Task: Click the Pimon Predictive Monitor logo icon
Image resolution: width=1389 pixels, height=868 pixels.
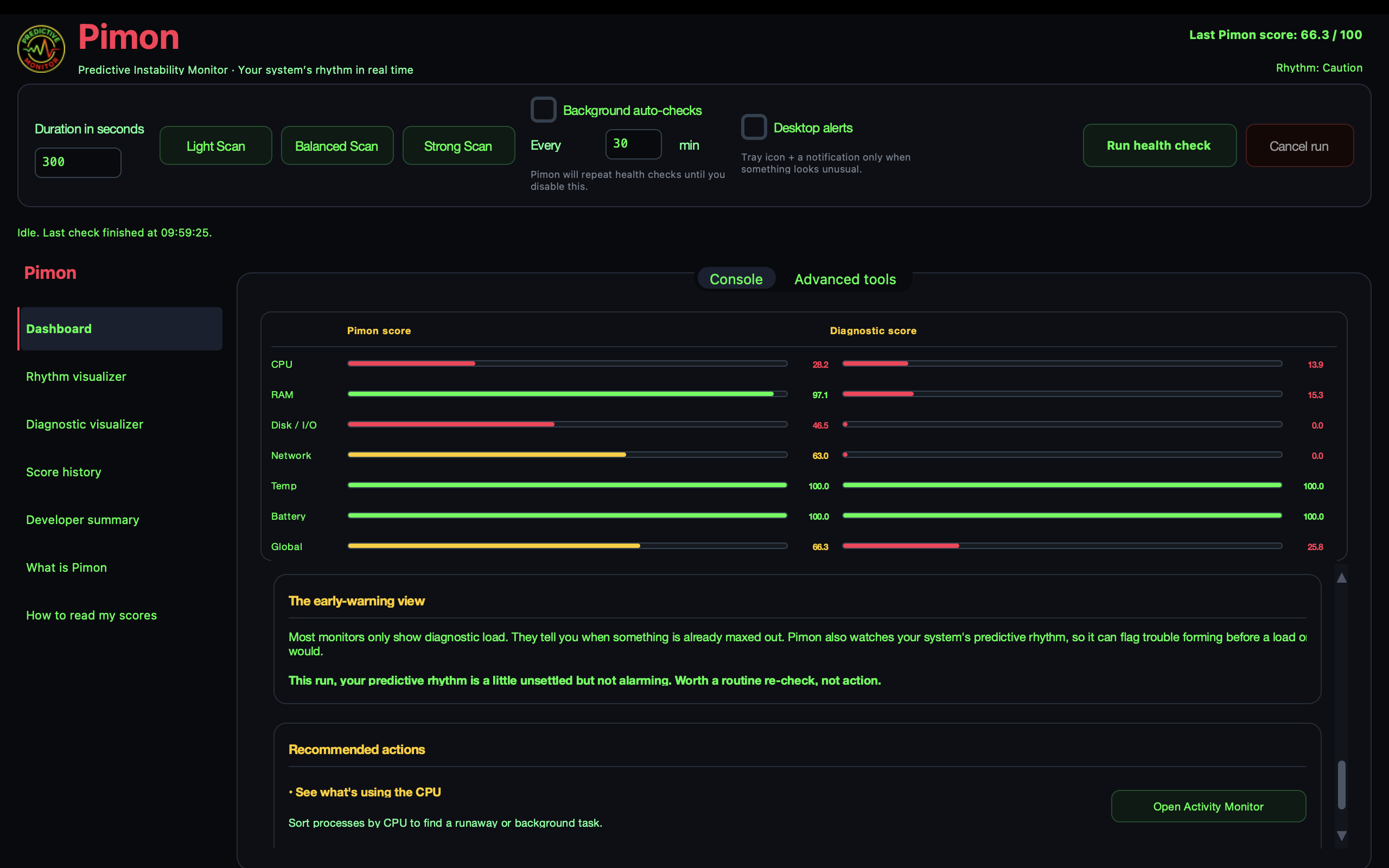Action: coord(41,49)
